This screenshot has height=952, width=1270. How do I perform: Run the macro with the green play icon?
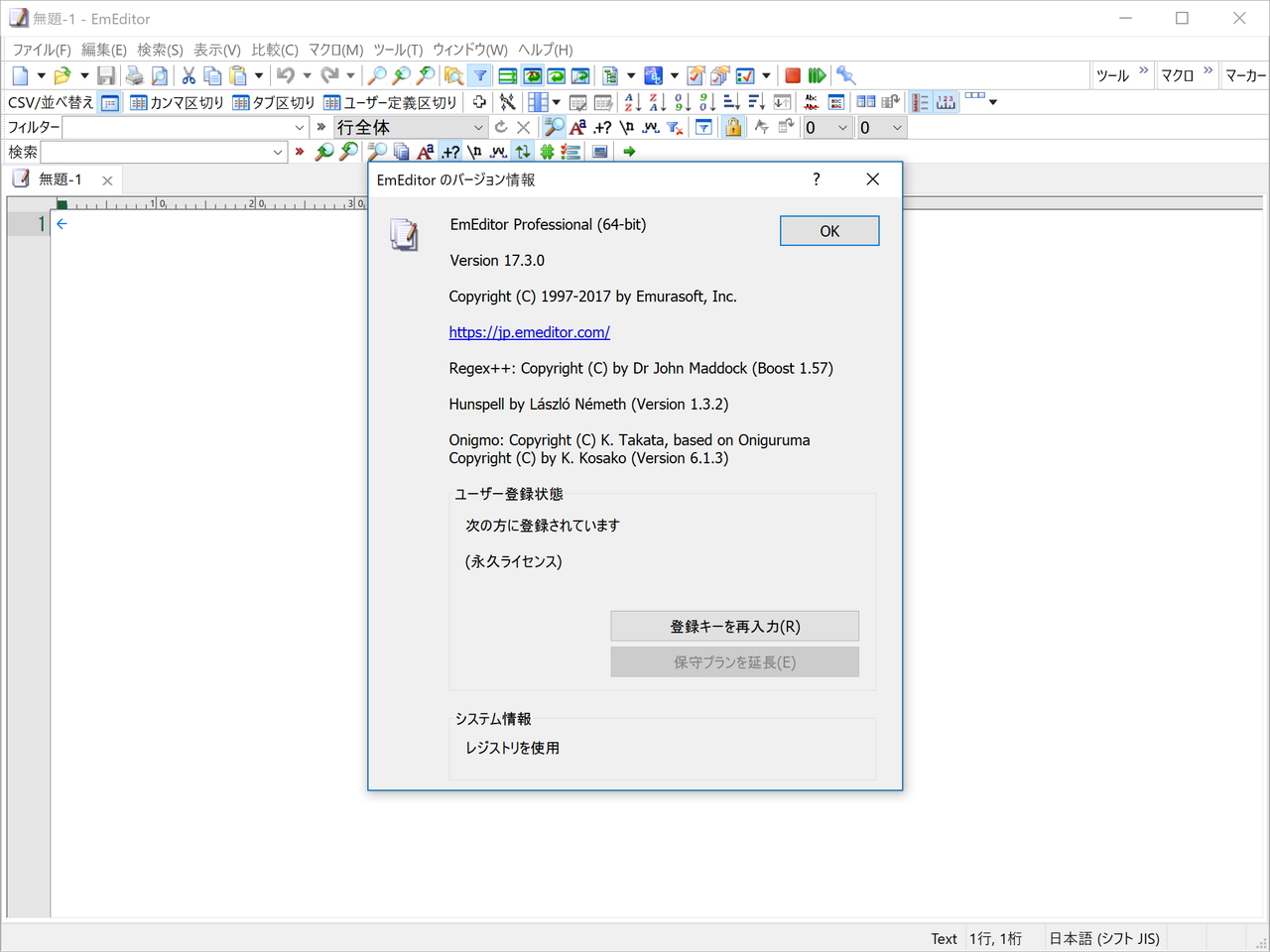815,74
